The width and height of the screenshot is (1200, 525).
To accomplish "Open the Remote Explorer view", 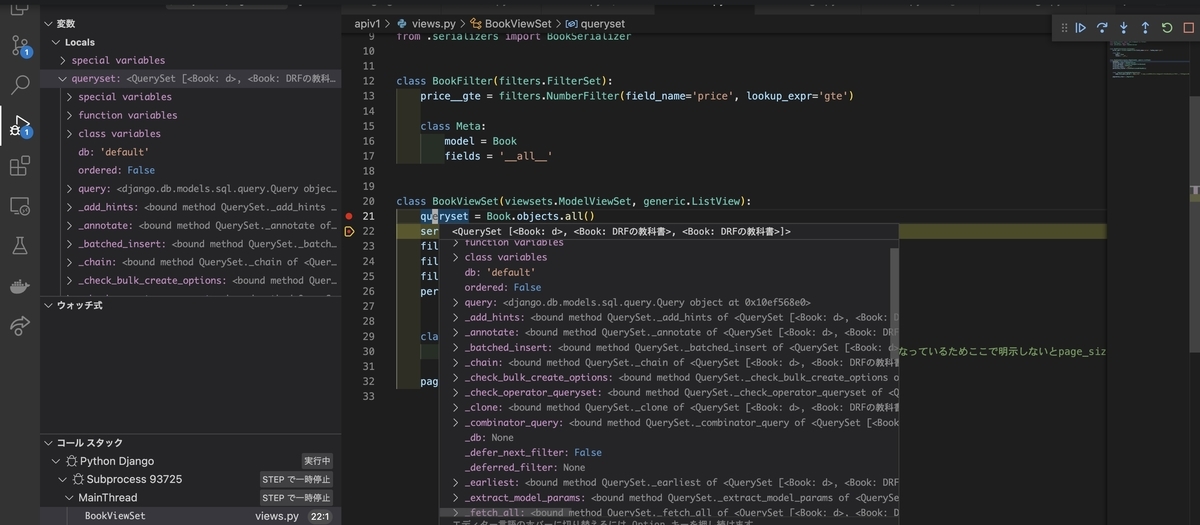I will point(20,206).
